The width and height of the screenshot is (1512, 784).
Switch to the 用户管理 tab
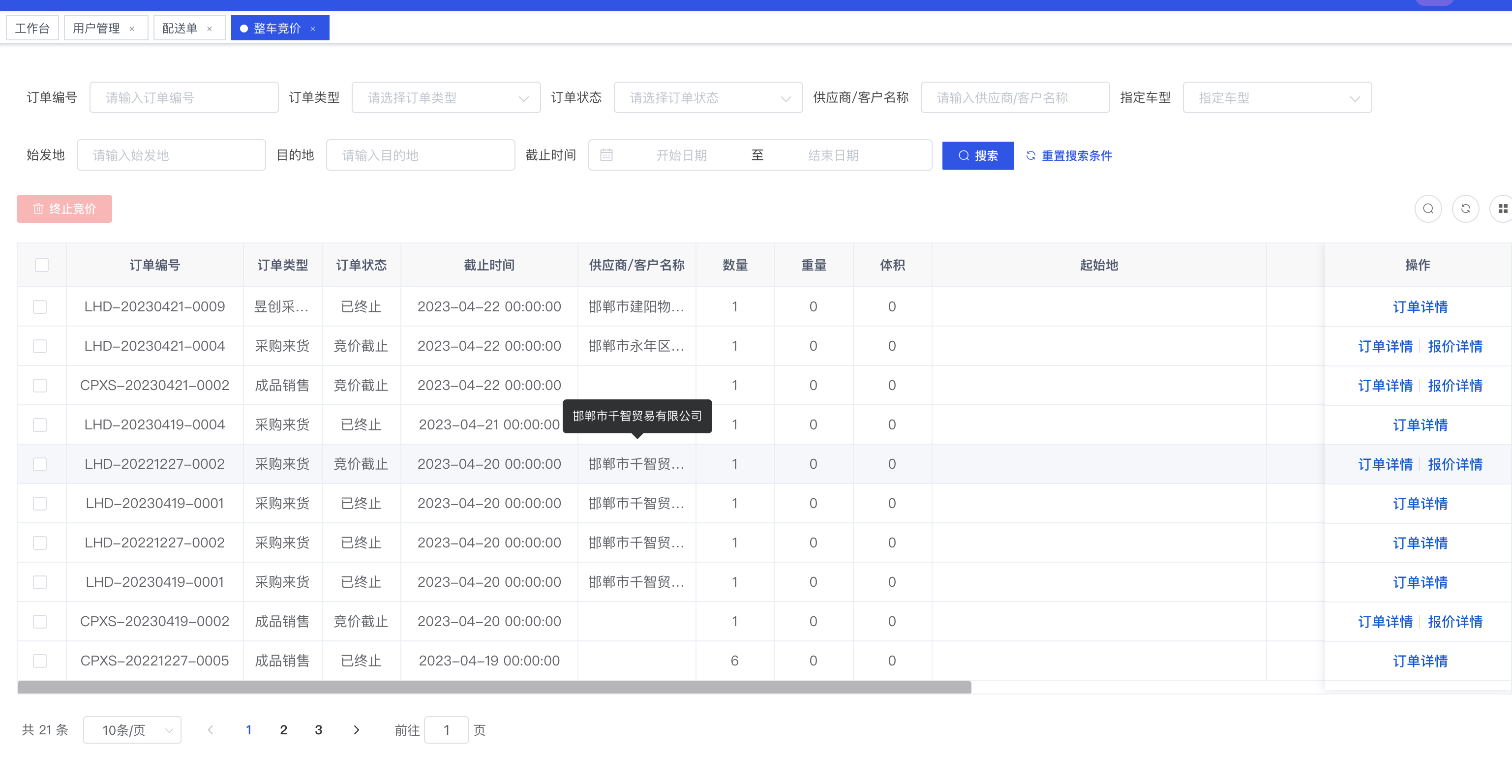(96, 28)
